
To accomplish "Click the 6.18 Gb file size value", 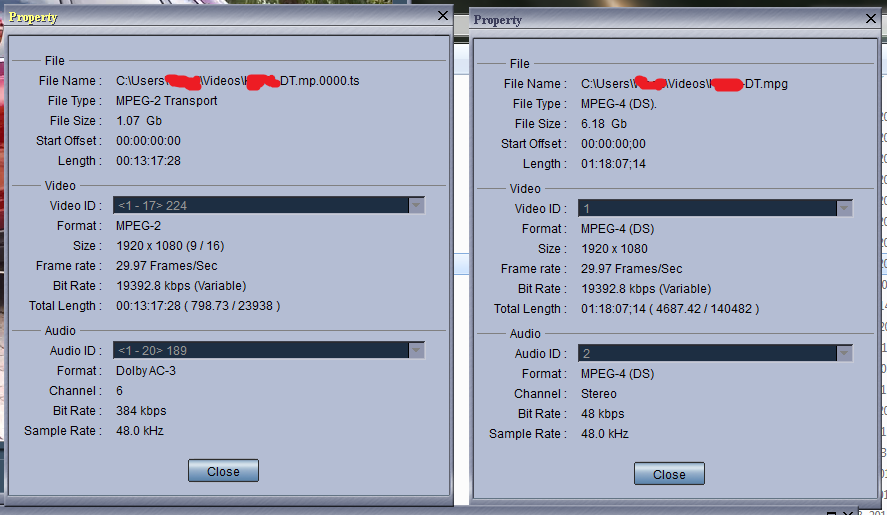I will tap(604, 123).
